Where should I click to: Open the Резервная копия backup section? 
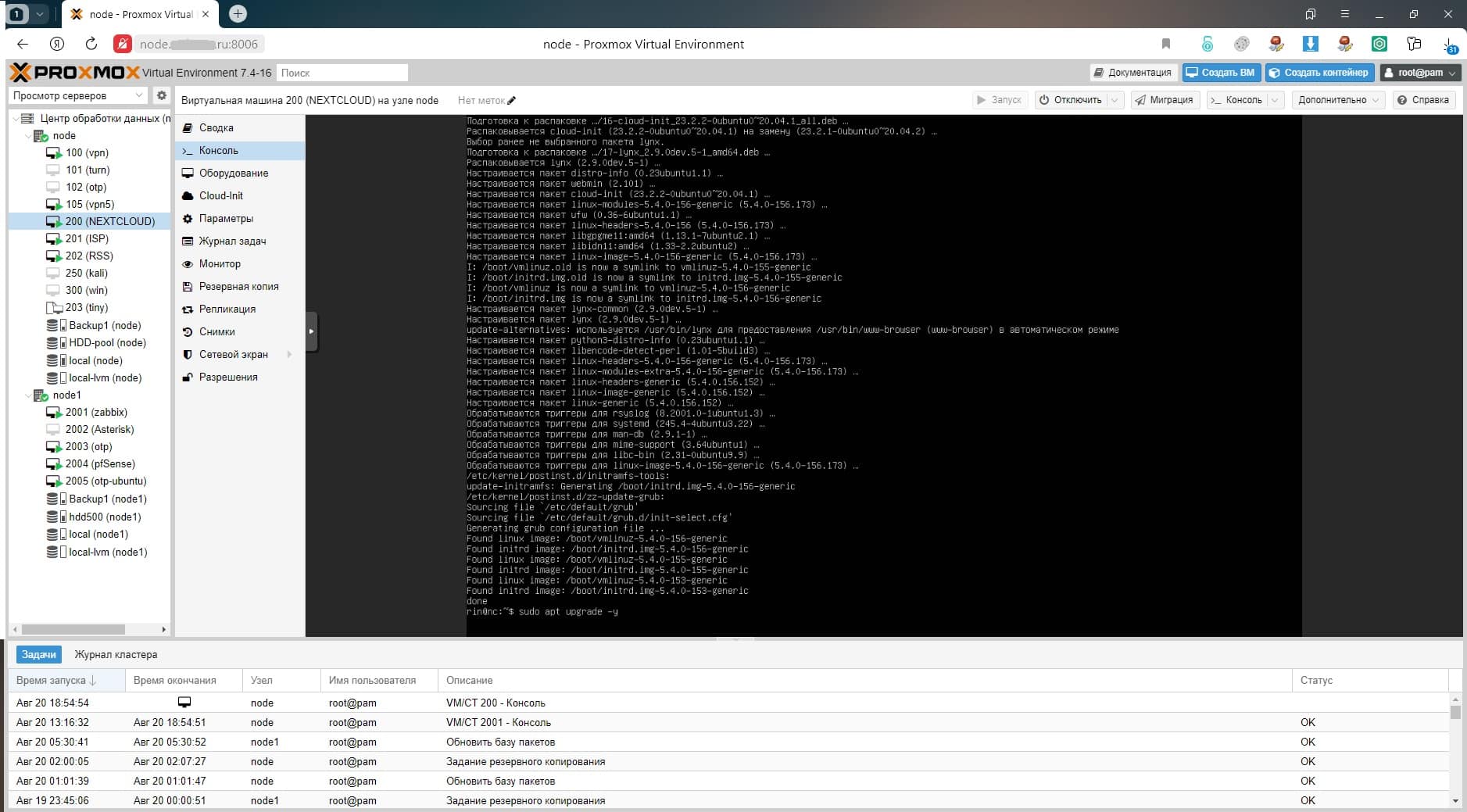240,286
